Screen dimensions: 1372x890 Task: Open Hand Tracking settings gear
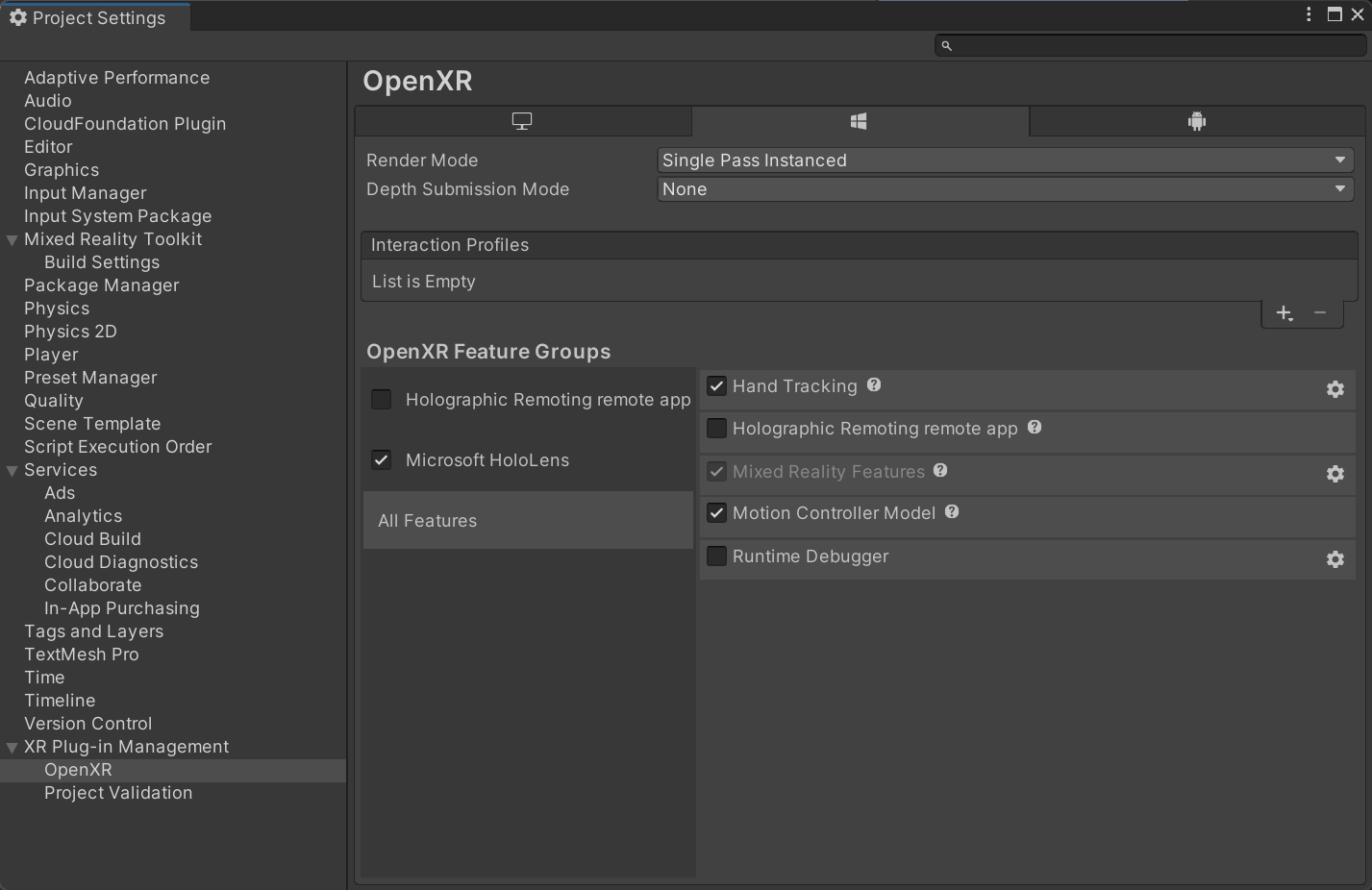point(1335,389)
